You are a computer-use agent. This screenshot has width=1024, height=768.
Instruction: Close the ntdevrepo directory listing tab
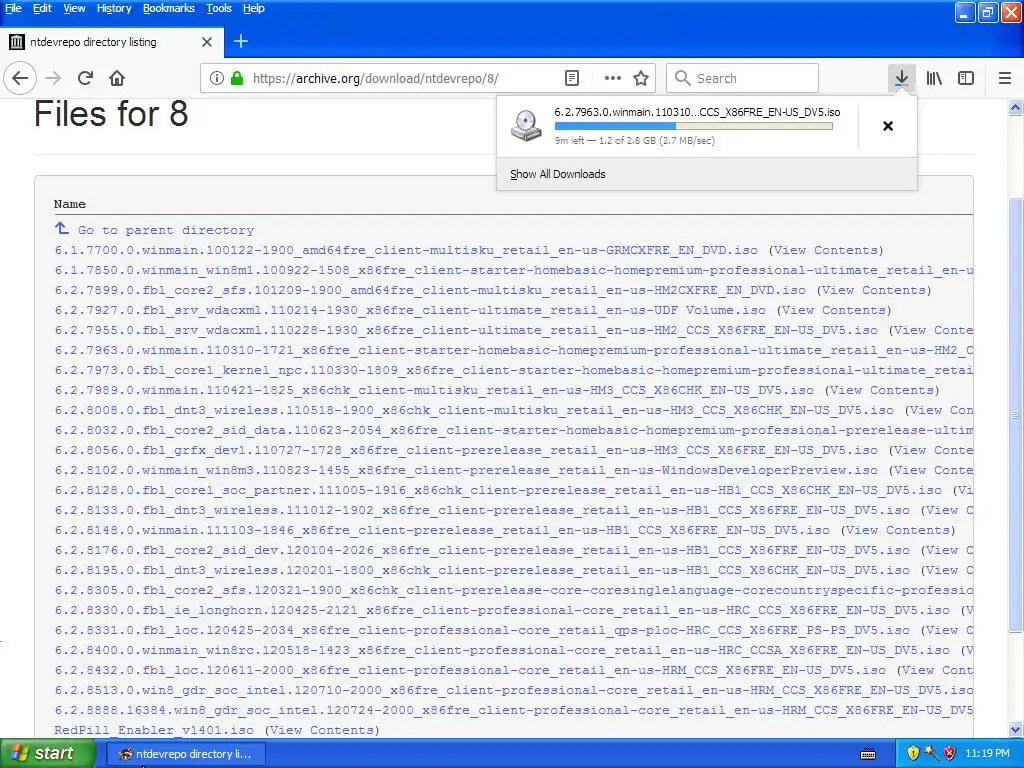click(206, 42)
